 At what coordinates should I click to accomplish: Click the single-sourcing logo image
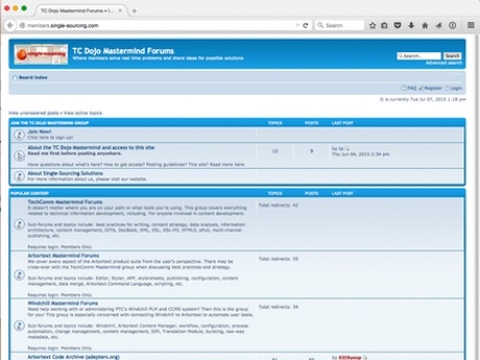[41, 54]
